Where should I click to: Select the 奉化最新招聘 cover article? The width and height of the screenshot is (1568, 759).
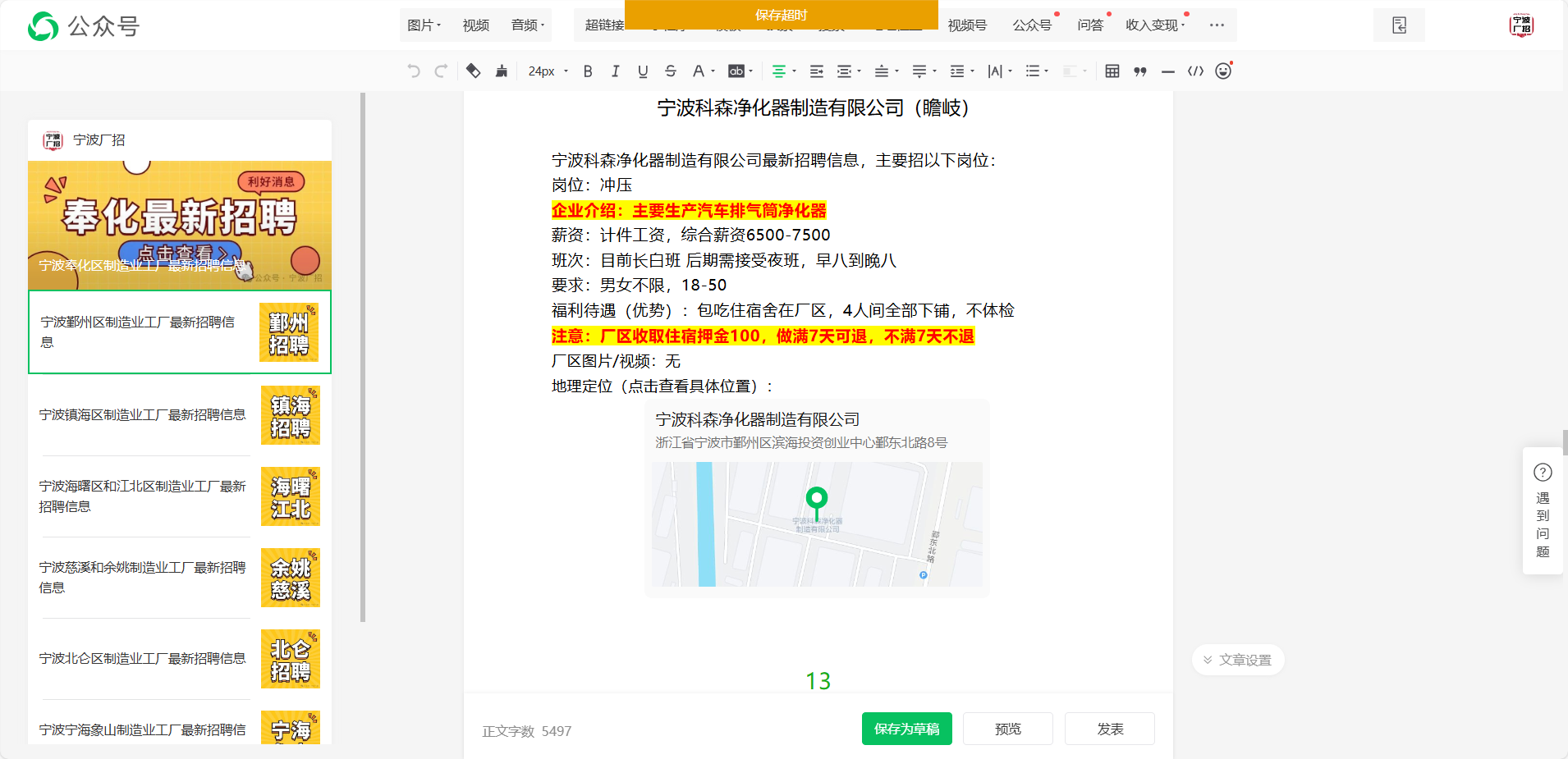(x=180, y=225)
